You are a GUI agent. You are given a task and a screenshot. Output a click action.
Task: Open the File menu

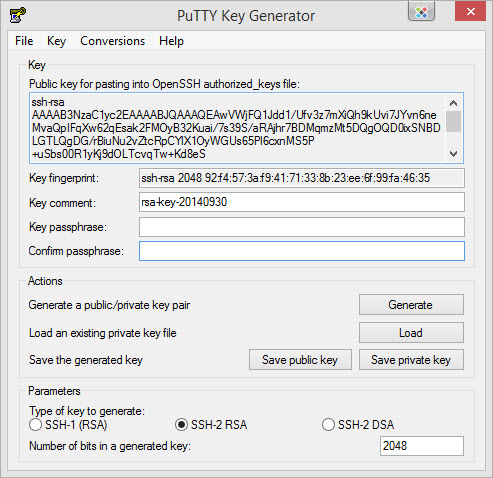click(x=24, y=41)
